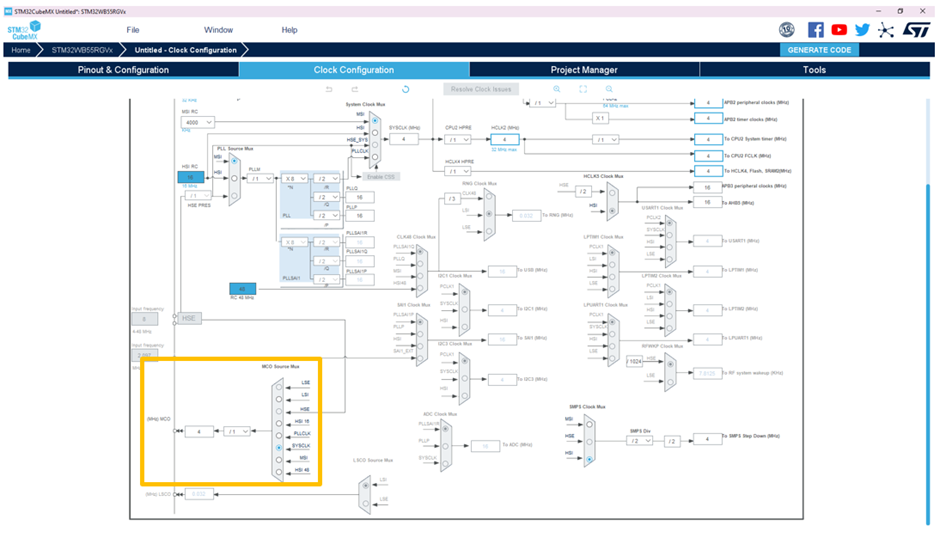Click the STM32CubeMX logo icon

tap(24, 30)
